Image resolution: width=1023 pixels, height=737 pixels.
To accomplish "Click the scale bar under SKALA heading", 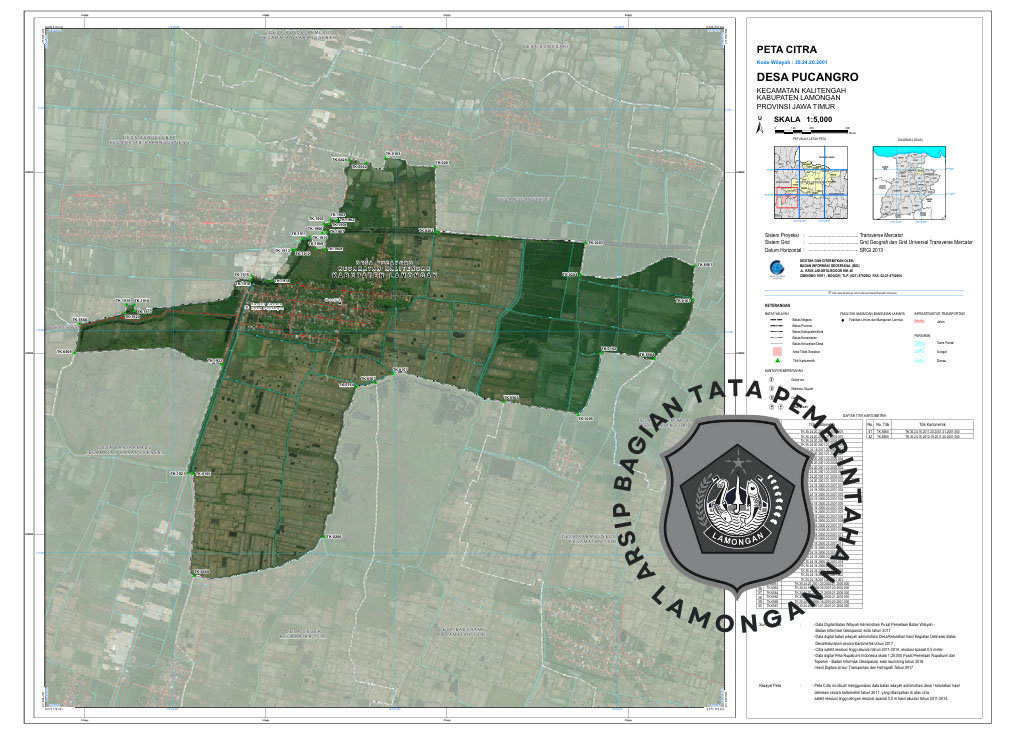I will [812, 130].
